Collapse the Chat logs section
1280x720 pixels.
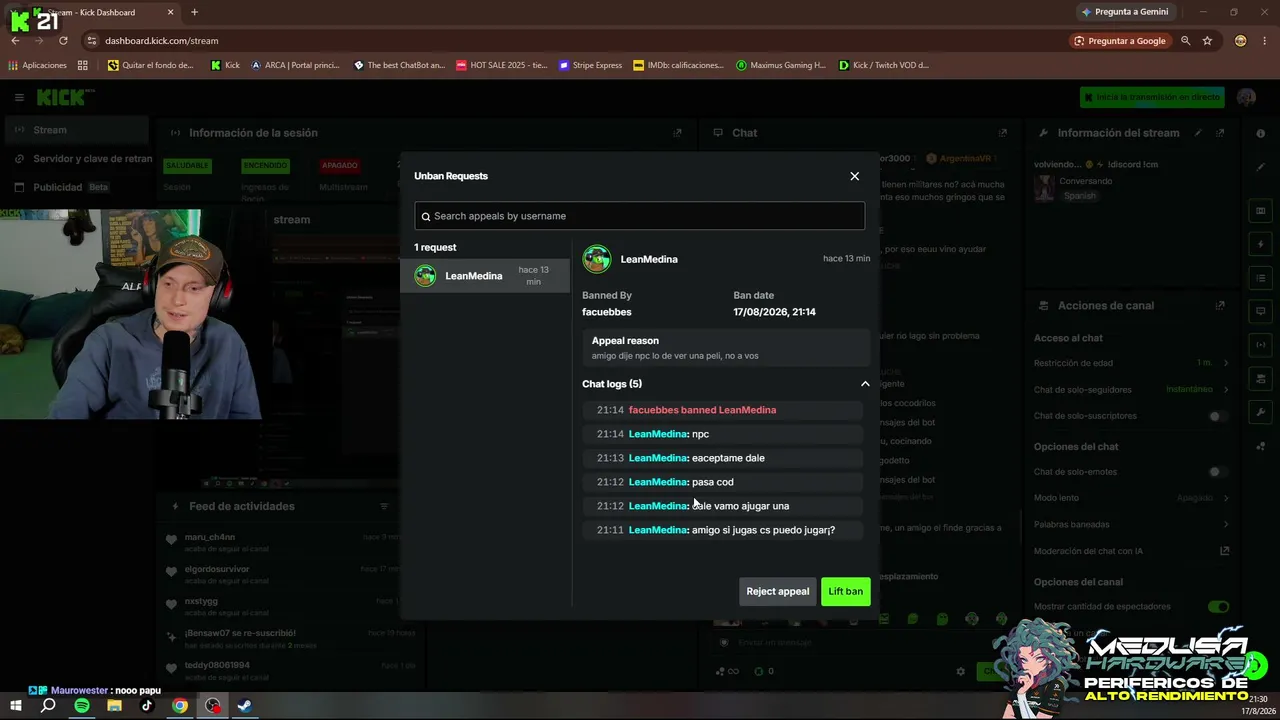(865, 384)
